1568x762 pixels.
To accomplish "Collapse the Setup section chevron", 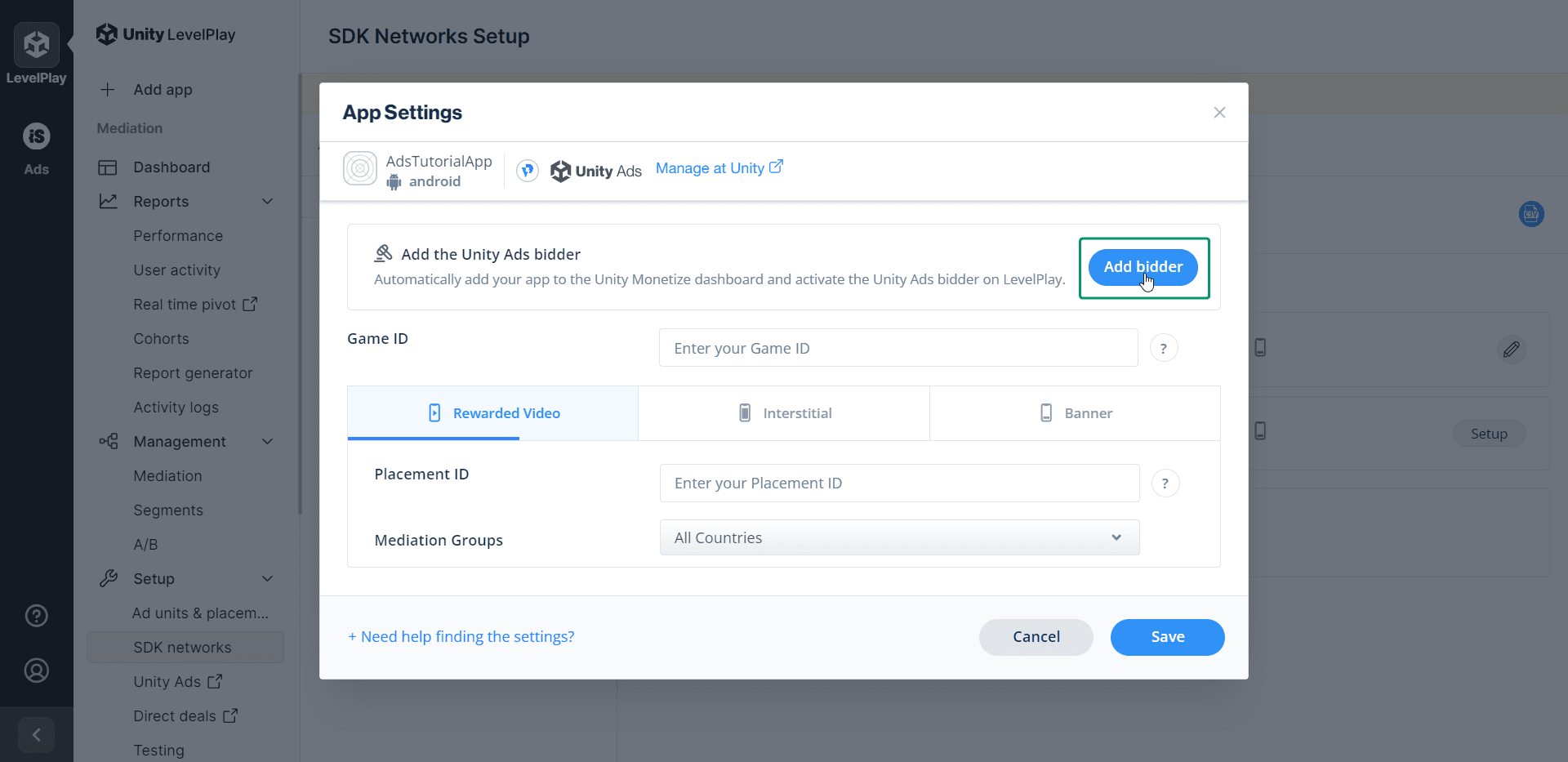I will pos(267,579).
